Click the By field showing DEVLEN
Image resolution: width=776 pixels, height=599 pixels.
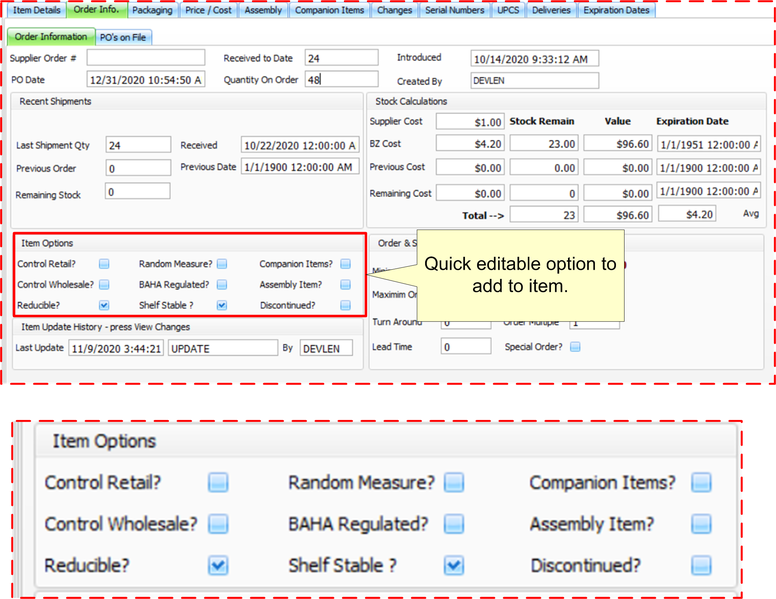pos(326,348)
